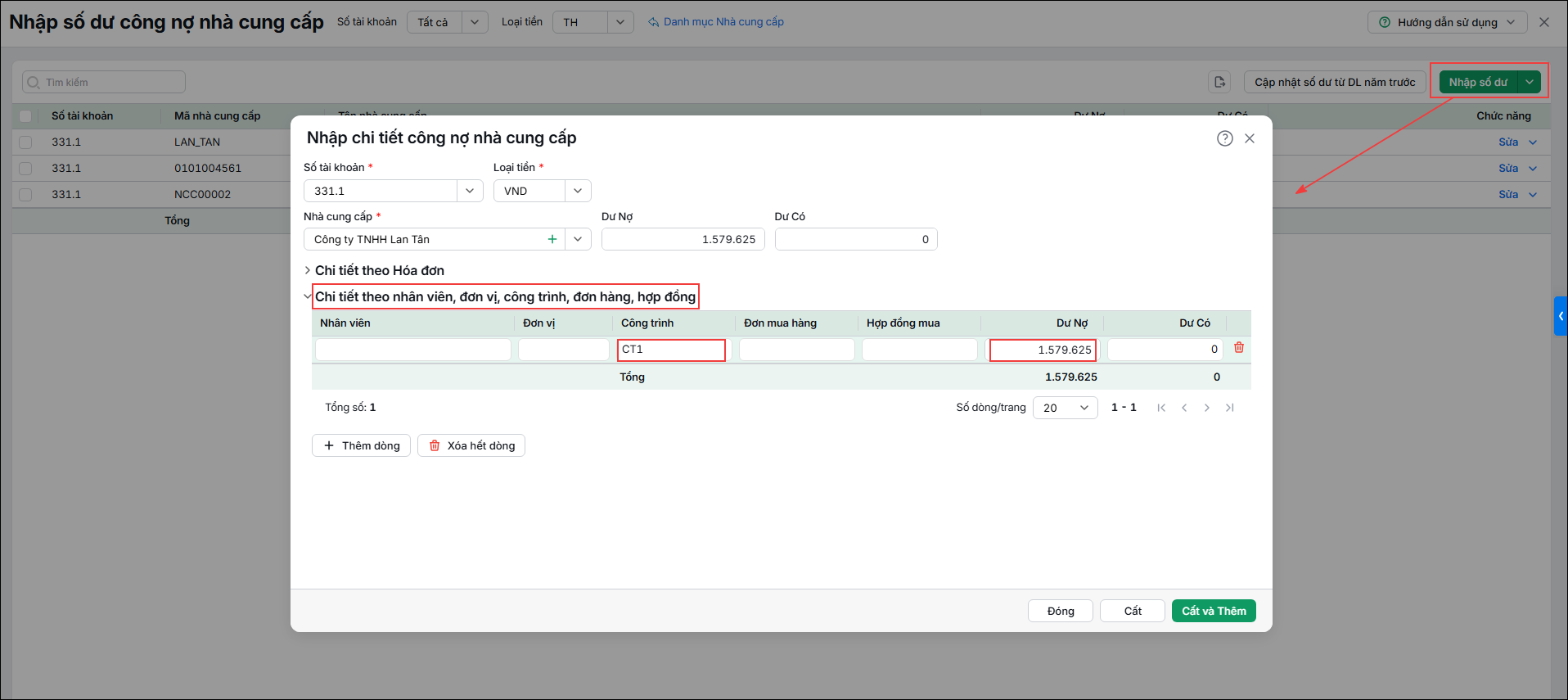
Task: Click the help question mark icon in dialog
Action: [x=1224, y=138]
